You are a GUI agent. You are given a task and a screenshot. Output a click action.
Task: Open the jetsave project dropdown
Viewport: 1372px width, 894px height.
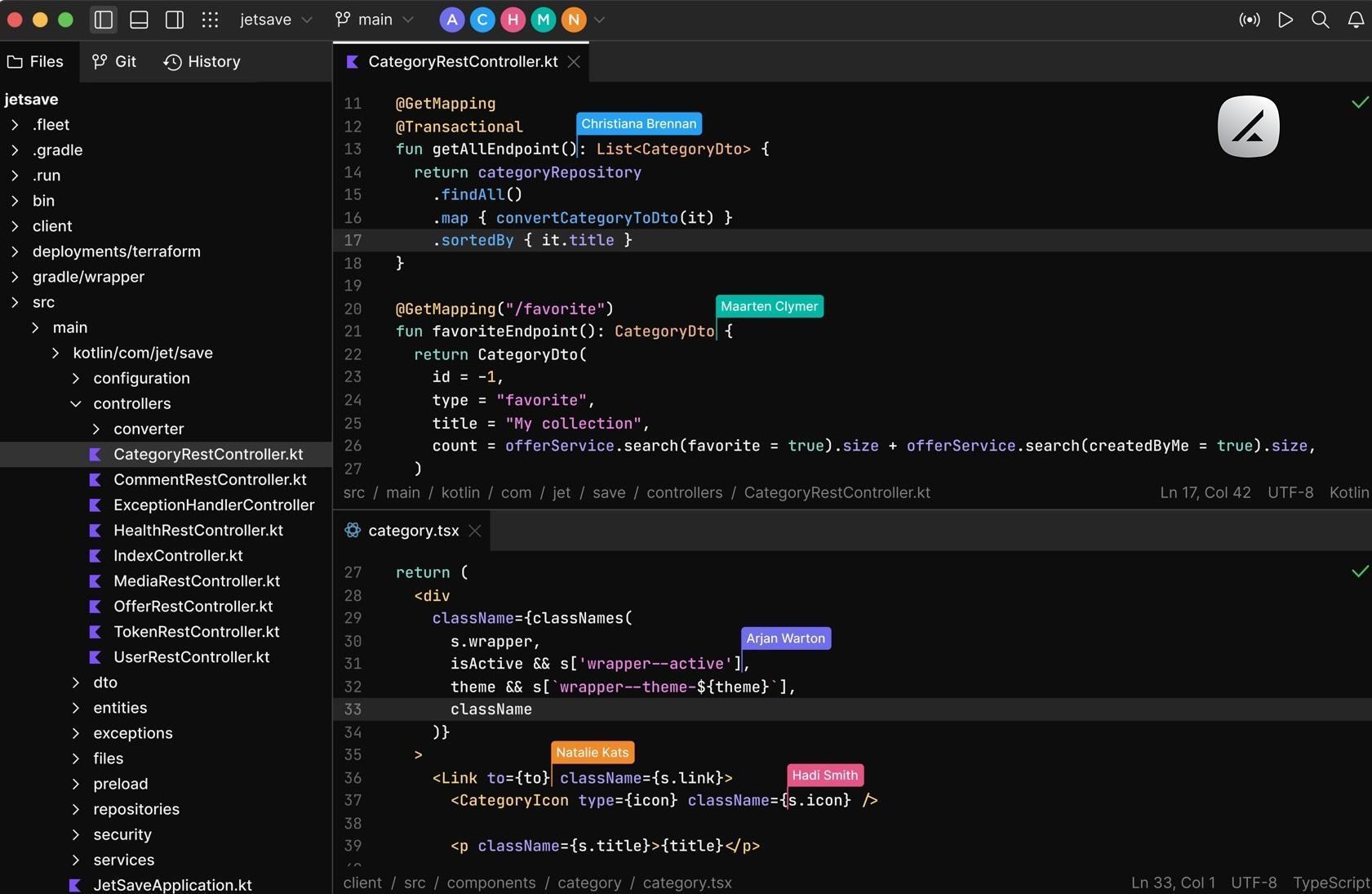point(276,20)
